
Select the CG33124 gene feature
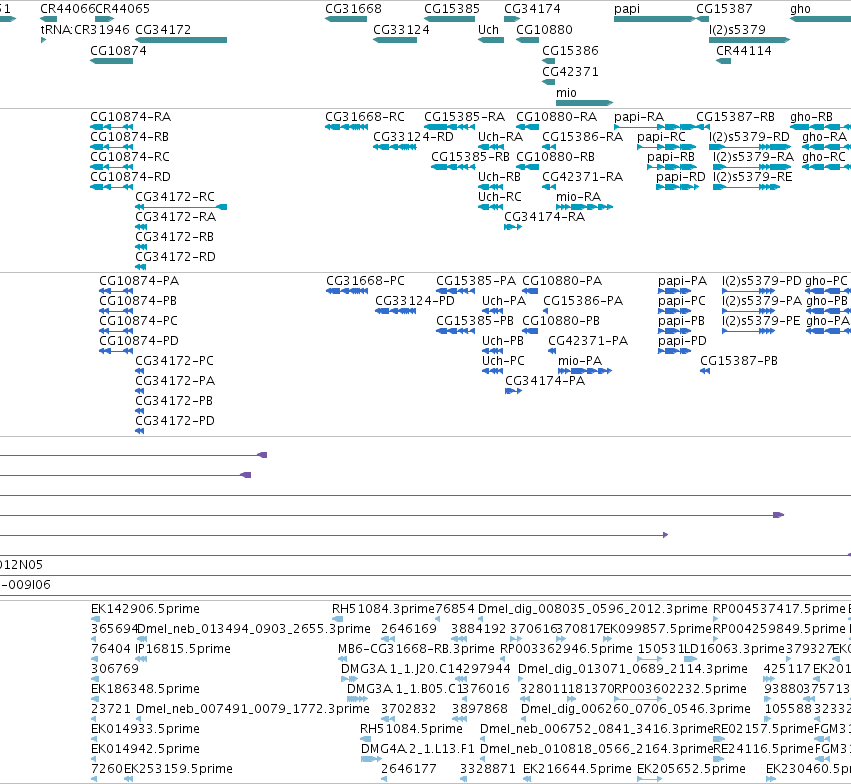coord(395,40)
